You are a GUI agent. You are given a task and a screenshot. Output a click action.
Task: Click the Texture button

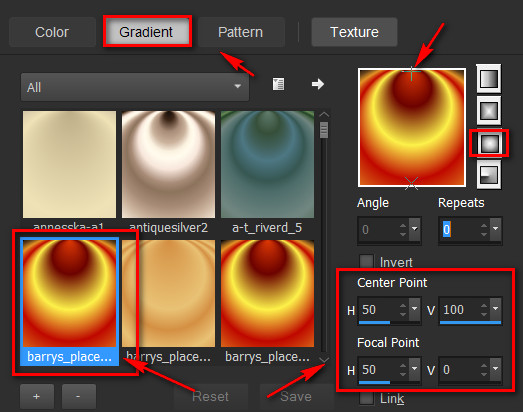[354, 32]
